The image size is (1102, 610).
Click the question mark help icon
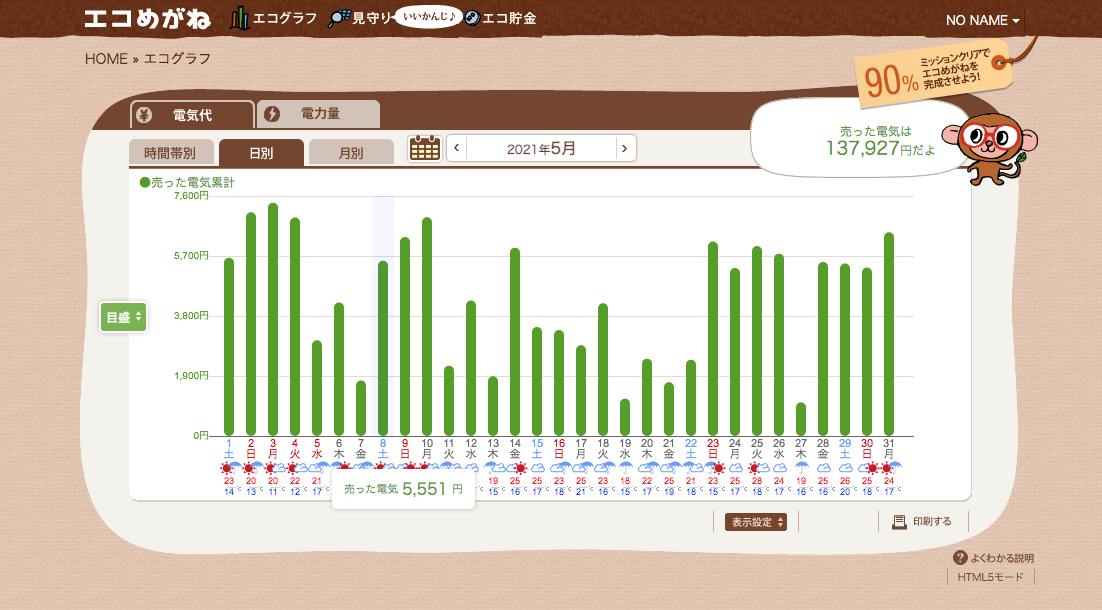click(x=960, y=557)
